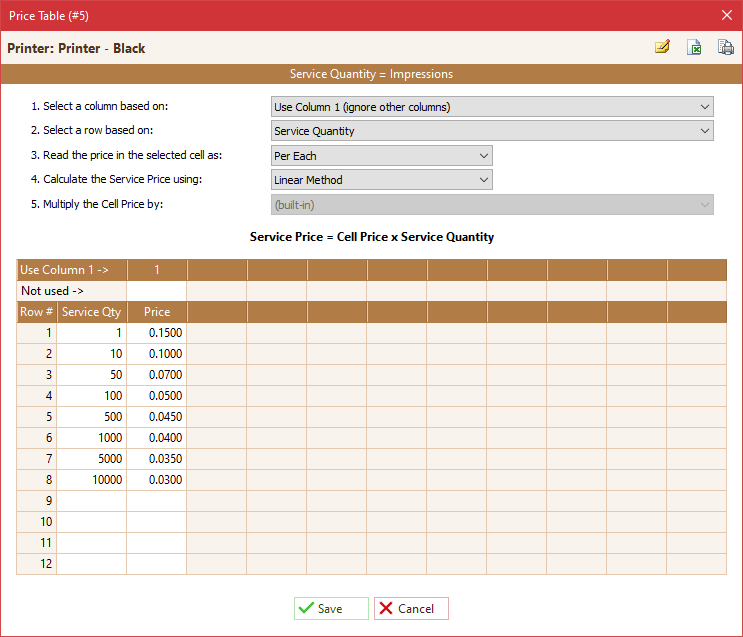Screen dimensions: 743x637
Task: Click price cell 0.0700 in row 3
Action: (x=156, y=374)
